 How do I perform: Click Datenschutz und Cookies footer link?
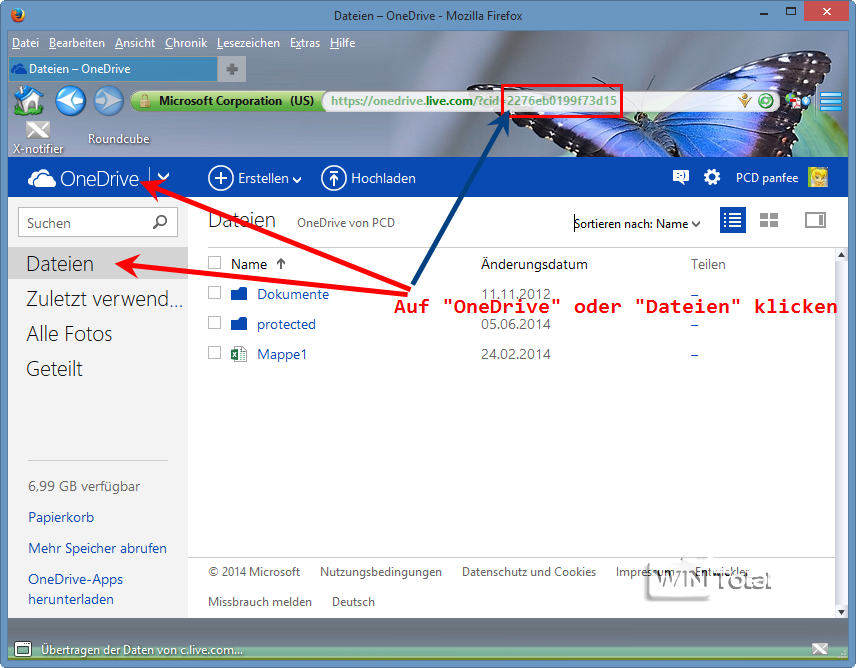coord(529,572)
